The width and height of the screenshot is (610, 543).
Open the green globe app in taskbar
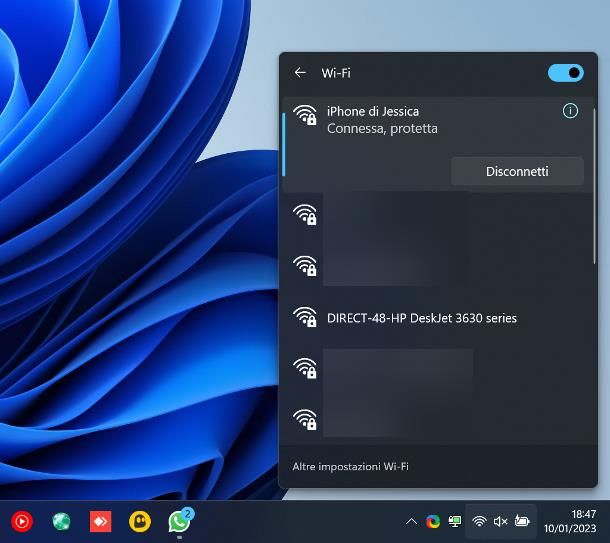pyautogui.click(x=61, y=521)
